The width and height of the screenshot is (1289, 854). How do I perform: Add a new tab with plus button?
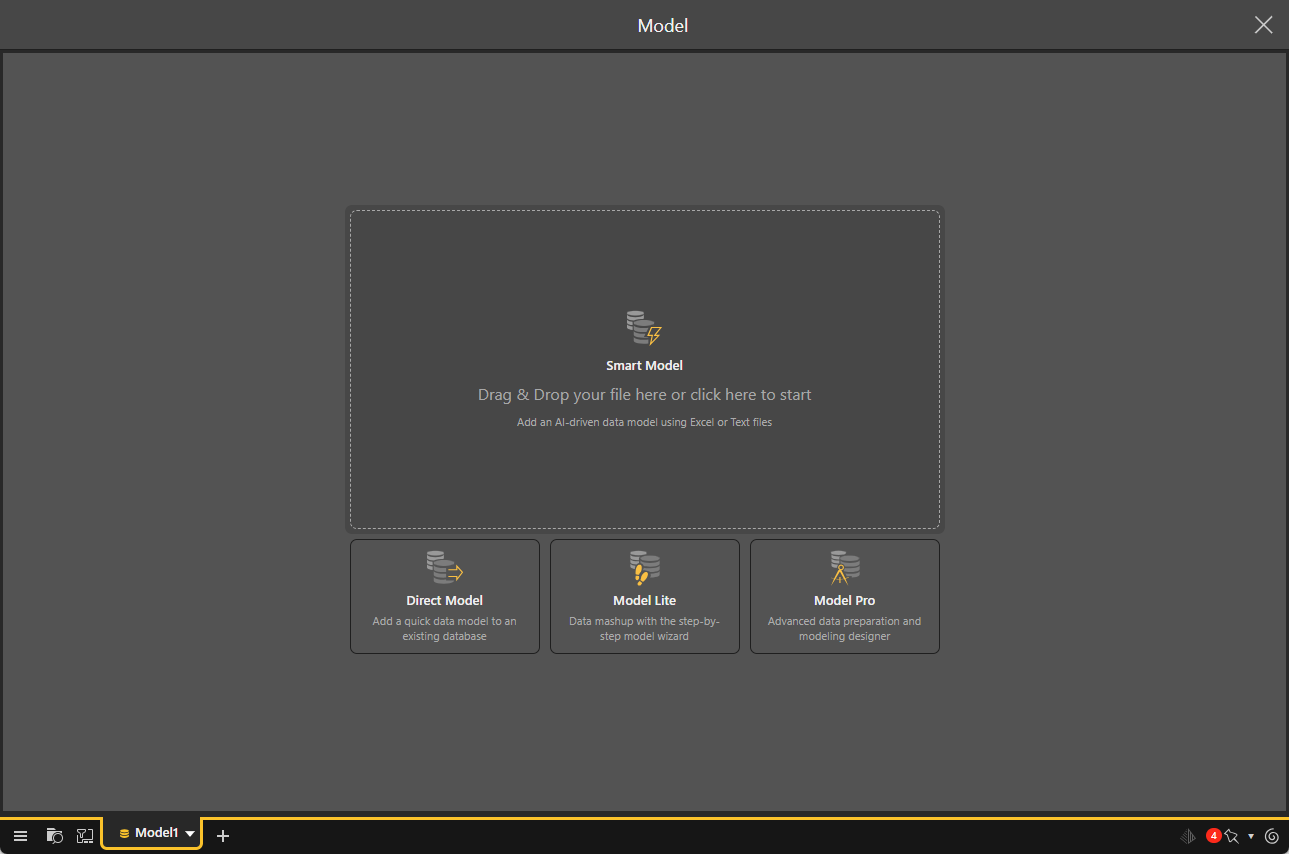223,836
